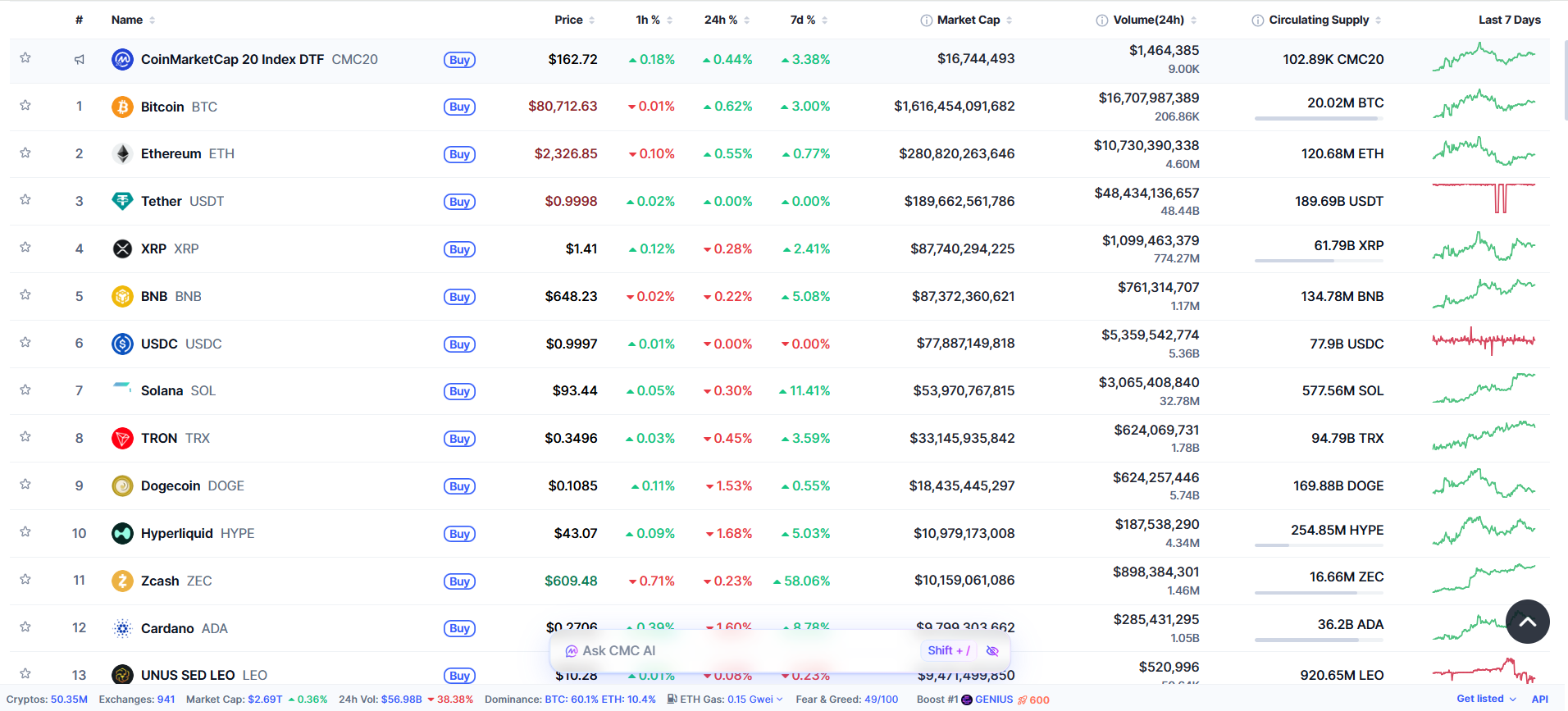Sort by the 24h % column
This screenshot has width=1568, height=711.
click(x=727, y=20)
